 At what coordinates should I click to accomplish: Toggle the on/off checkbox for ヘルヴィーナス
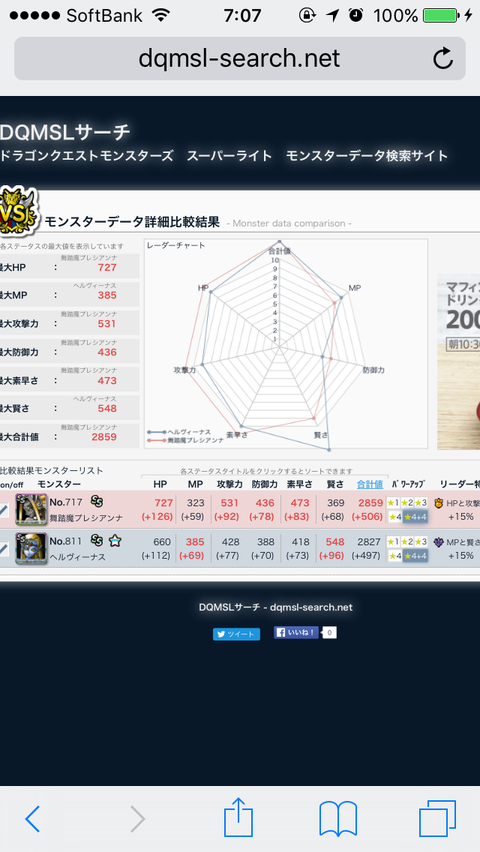(4, 549)
